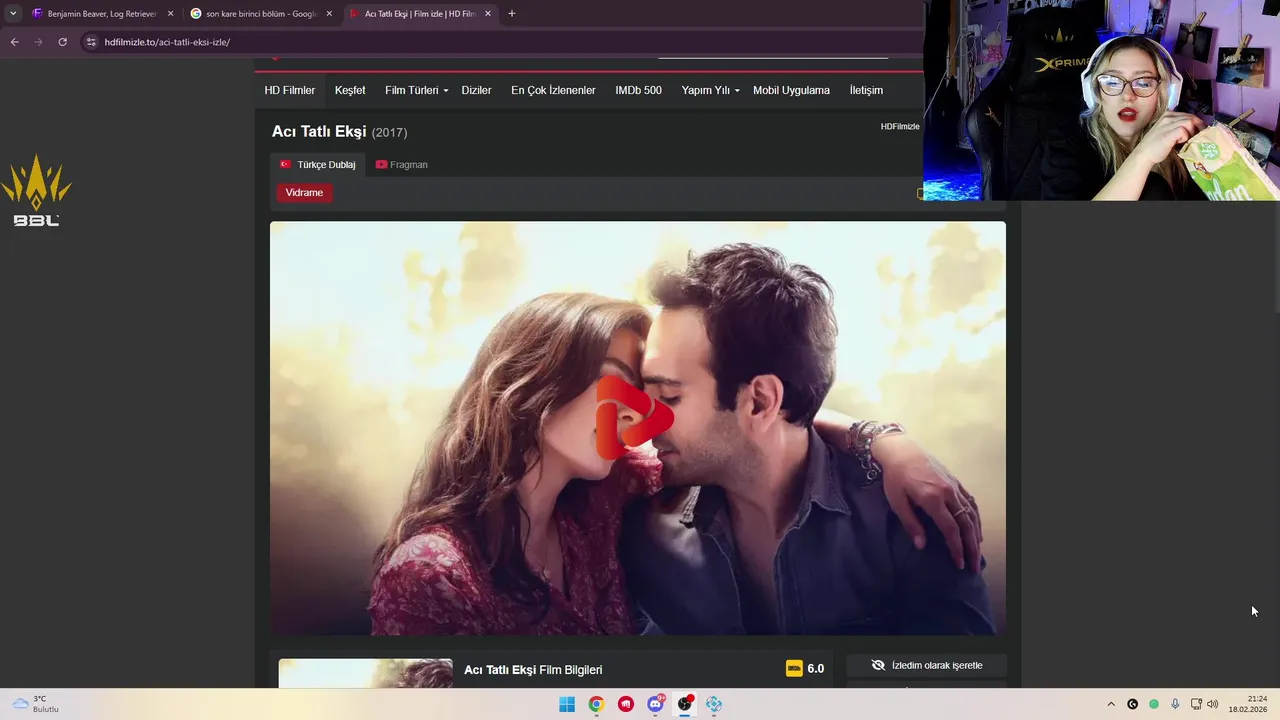Switch to the Fragman tab
Image resolution: width=1280 pixels, height=720 pixels.
click(x=402, y=164)
